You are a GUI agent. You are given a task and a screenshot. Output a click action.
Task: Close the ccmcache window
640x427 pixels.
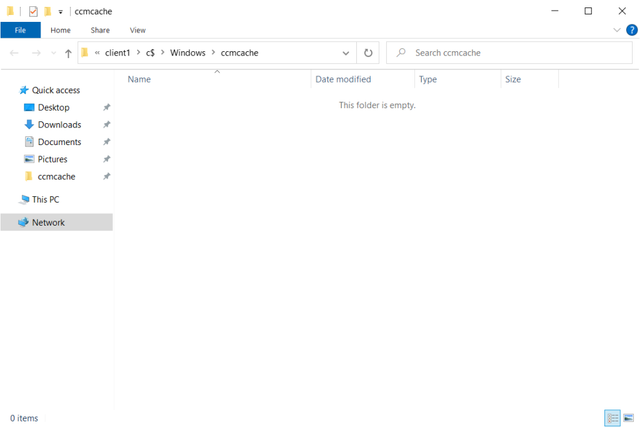622,11
